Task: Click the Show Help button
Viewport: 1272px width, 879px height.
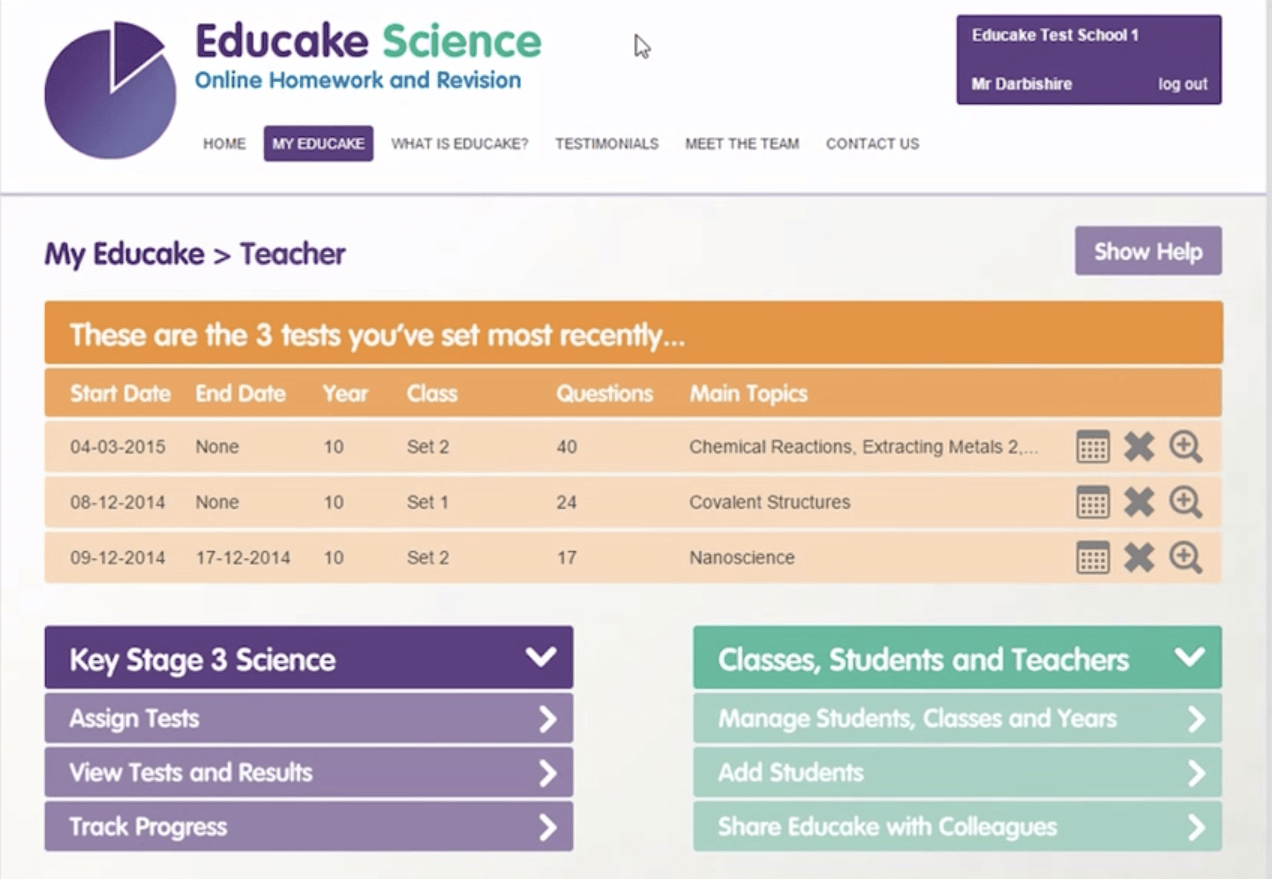Action: pyautogui.click(x=1148, y=251)
